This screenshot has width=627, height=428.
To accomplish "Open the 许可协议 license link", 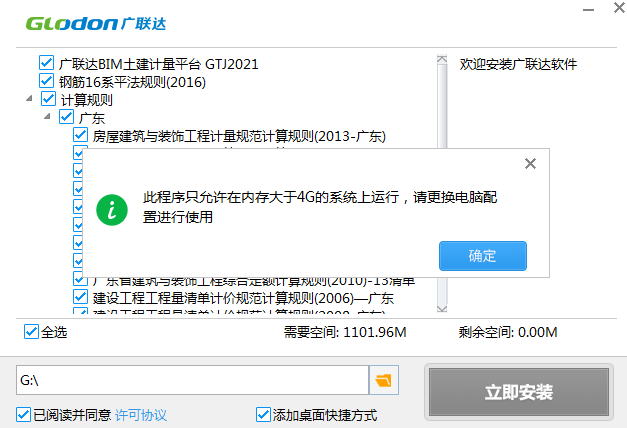I will coord(141,415).
